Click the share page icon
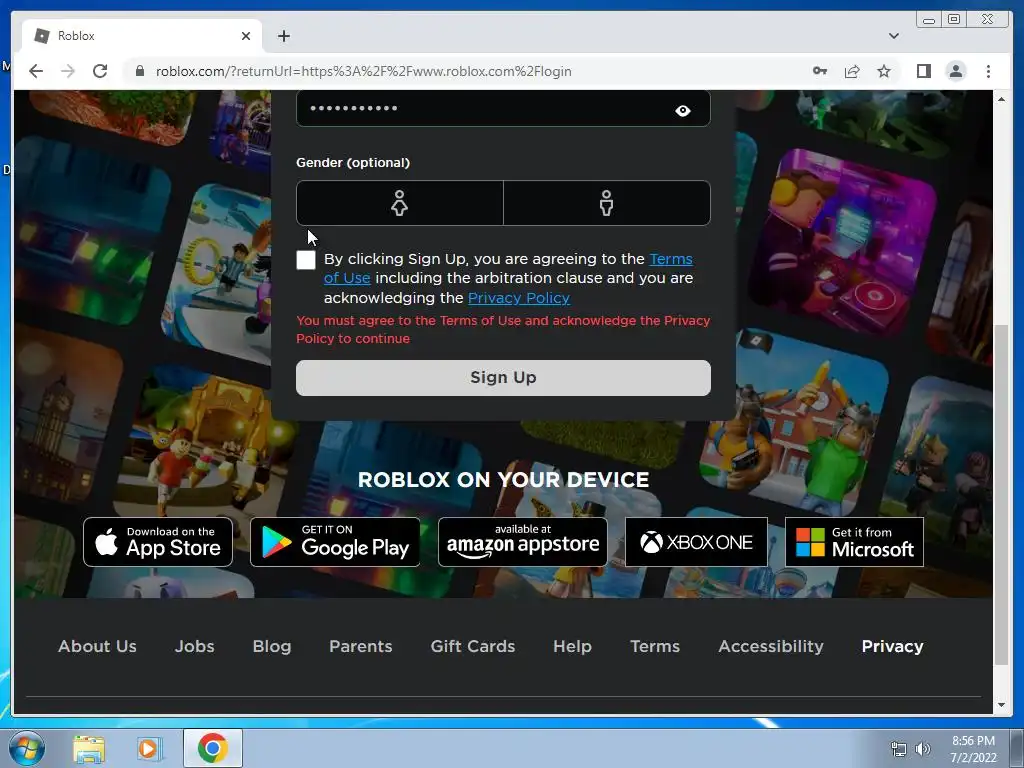The width and height of the screenshot is (1024, 768). (852, 71)
